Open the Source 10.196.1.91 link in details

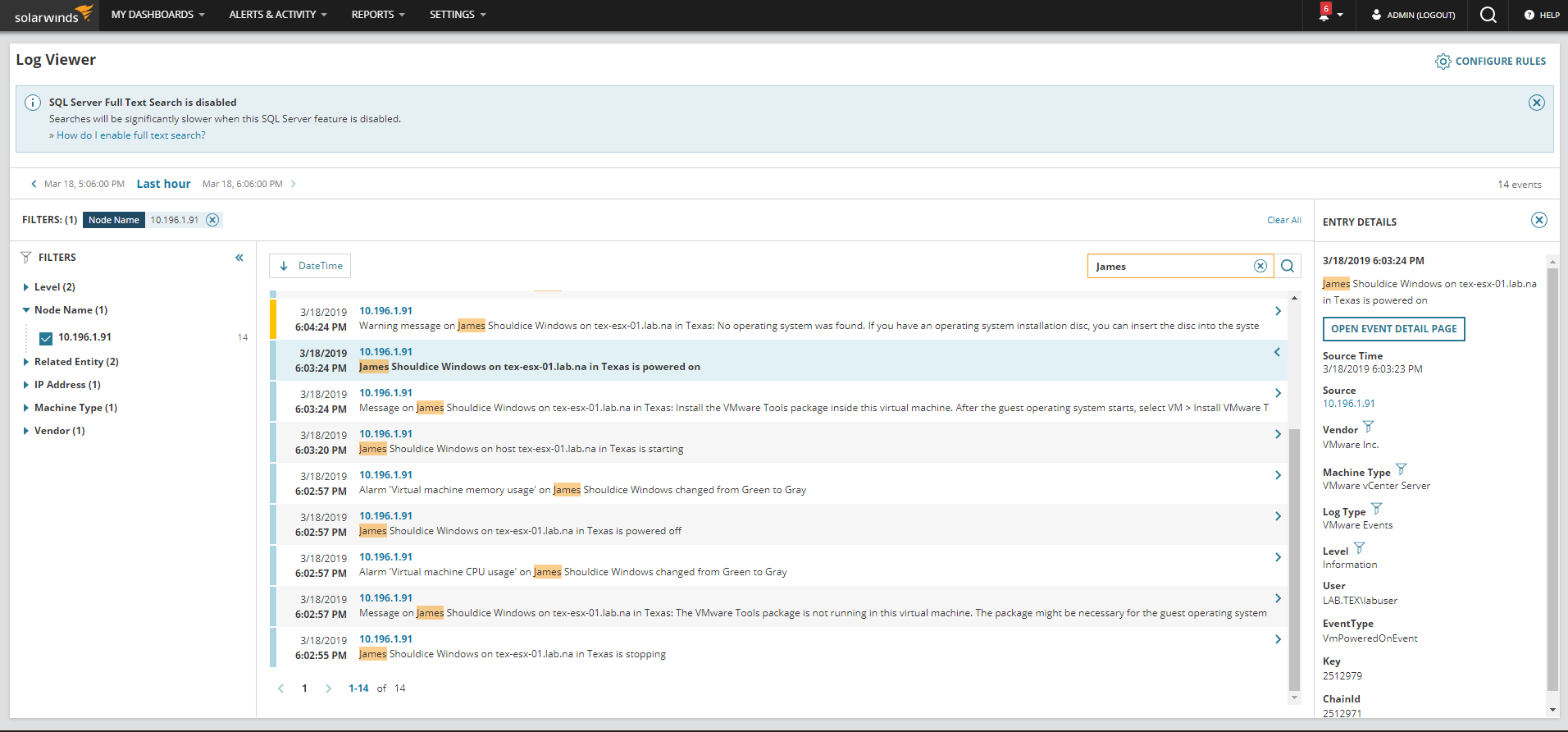[x=1349, y=404]
